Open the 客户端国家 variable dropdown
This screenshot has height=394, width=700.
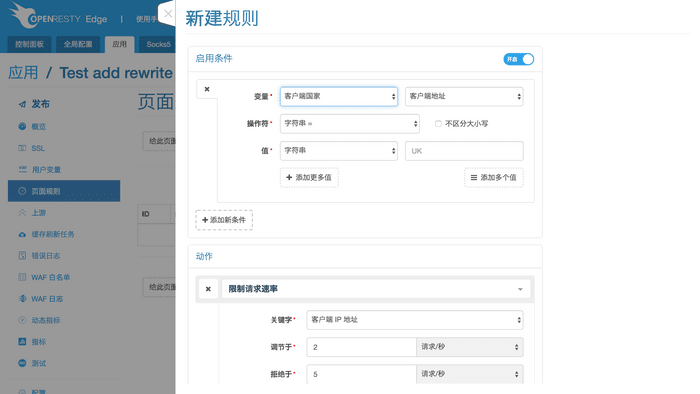[339, 96]
